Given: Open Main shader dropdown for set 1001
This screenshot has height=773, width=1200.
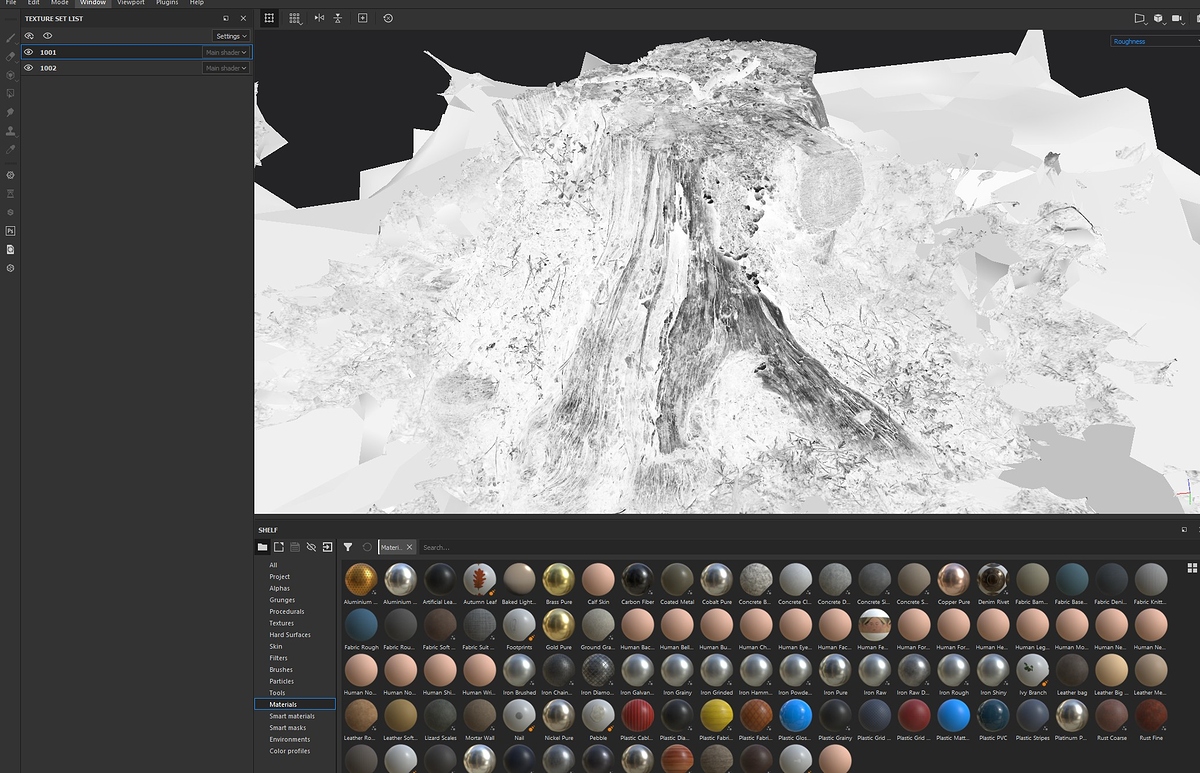Looking at the screenshot, I should 226,52.
